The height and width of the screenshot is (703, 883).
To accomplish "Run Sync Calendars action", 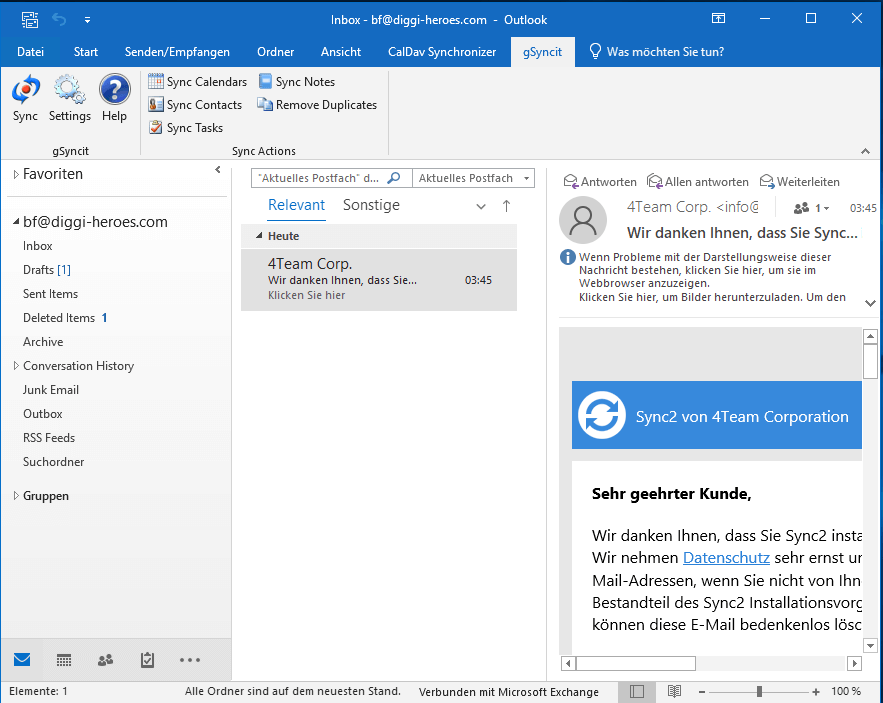I will pyautogui.click(x=198, y=82).
